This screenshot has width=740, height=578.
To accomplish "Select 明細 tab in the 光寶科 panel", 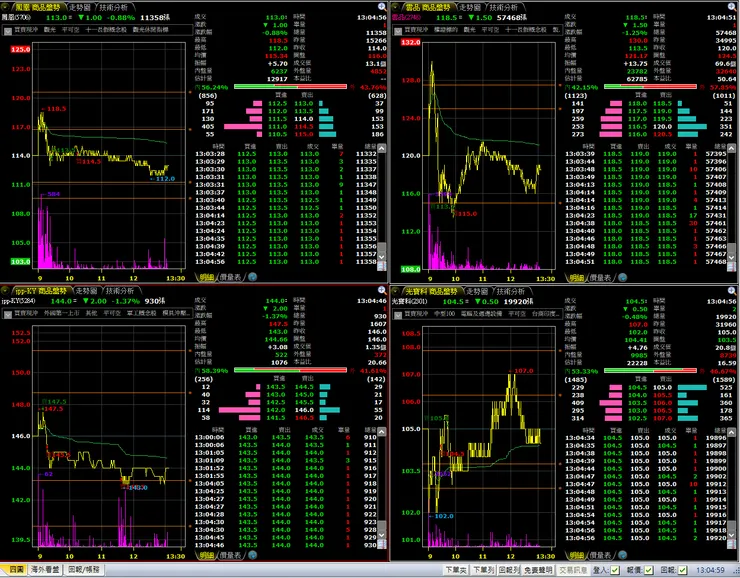I will pyautogui.click(x=577, y=555).
